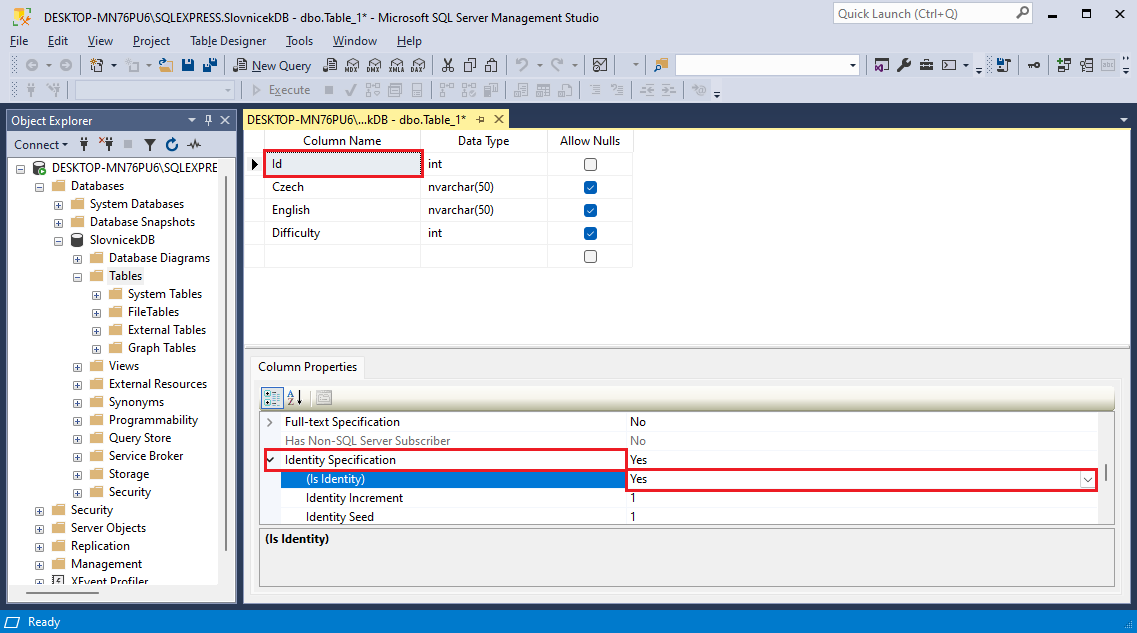Click the New Query button
Viewport: 1137px width, 633px height.
coord(272,65)
